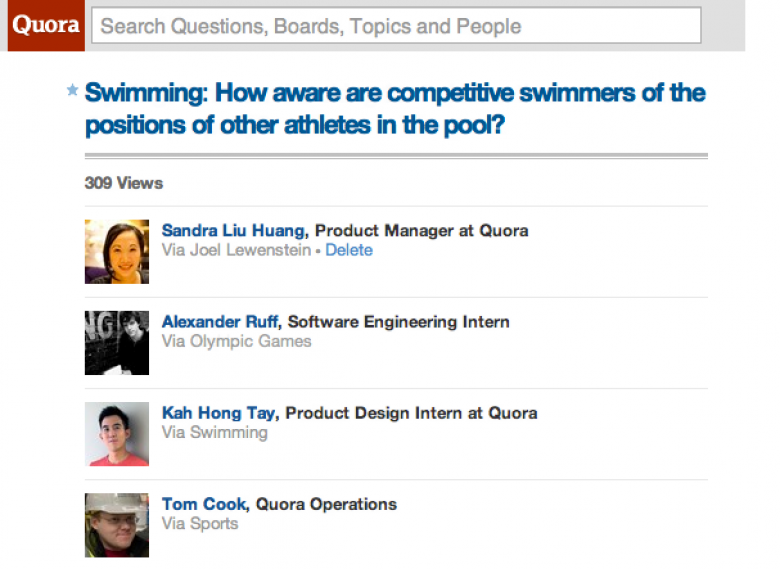
Task: Click the Via Swimming text
Action: click(214, 432)
